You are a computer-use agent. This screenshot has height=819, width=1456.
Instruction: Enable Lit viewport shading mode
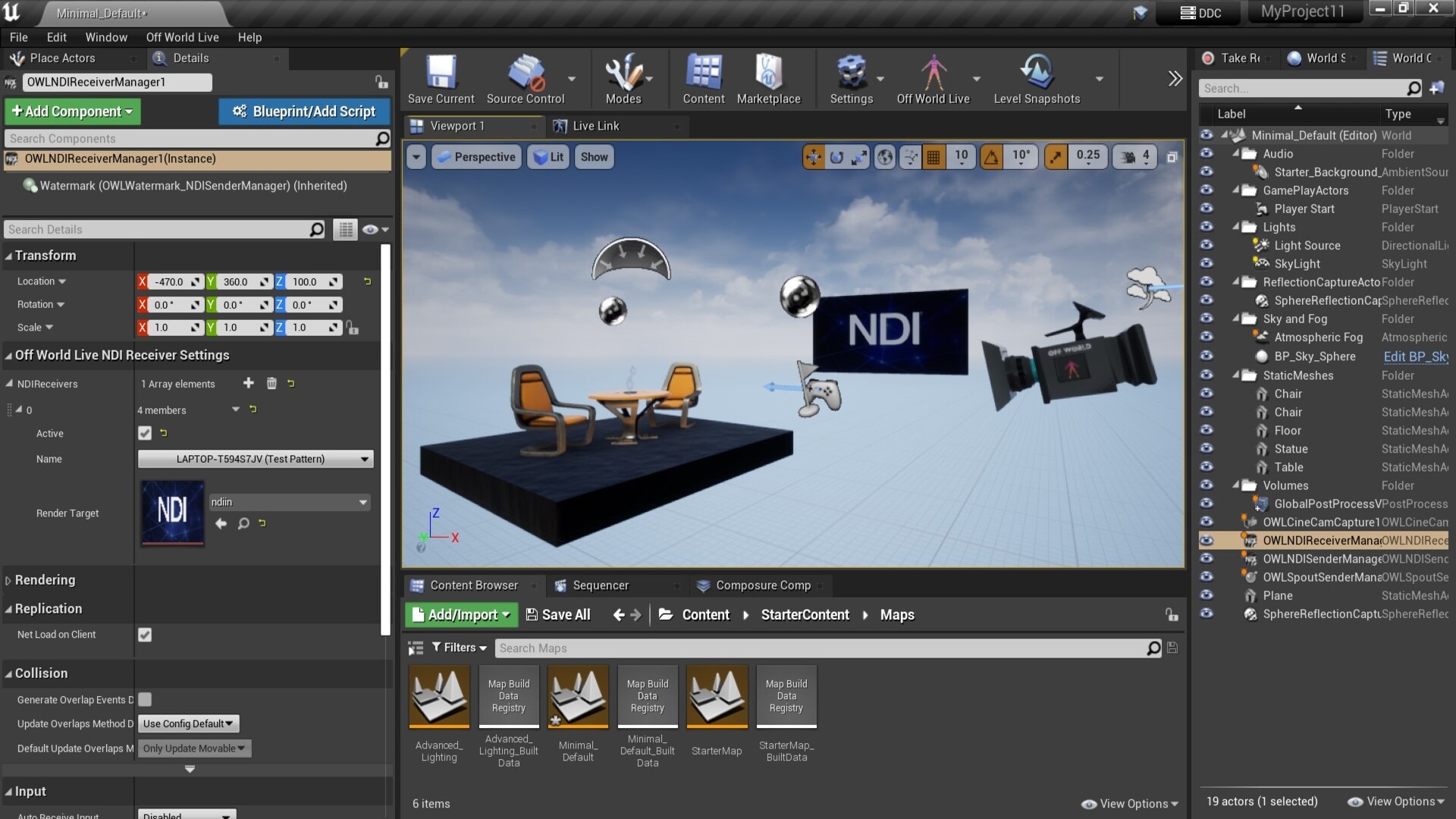(548, 157)
